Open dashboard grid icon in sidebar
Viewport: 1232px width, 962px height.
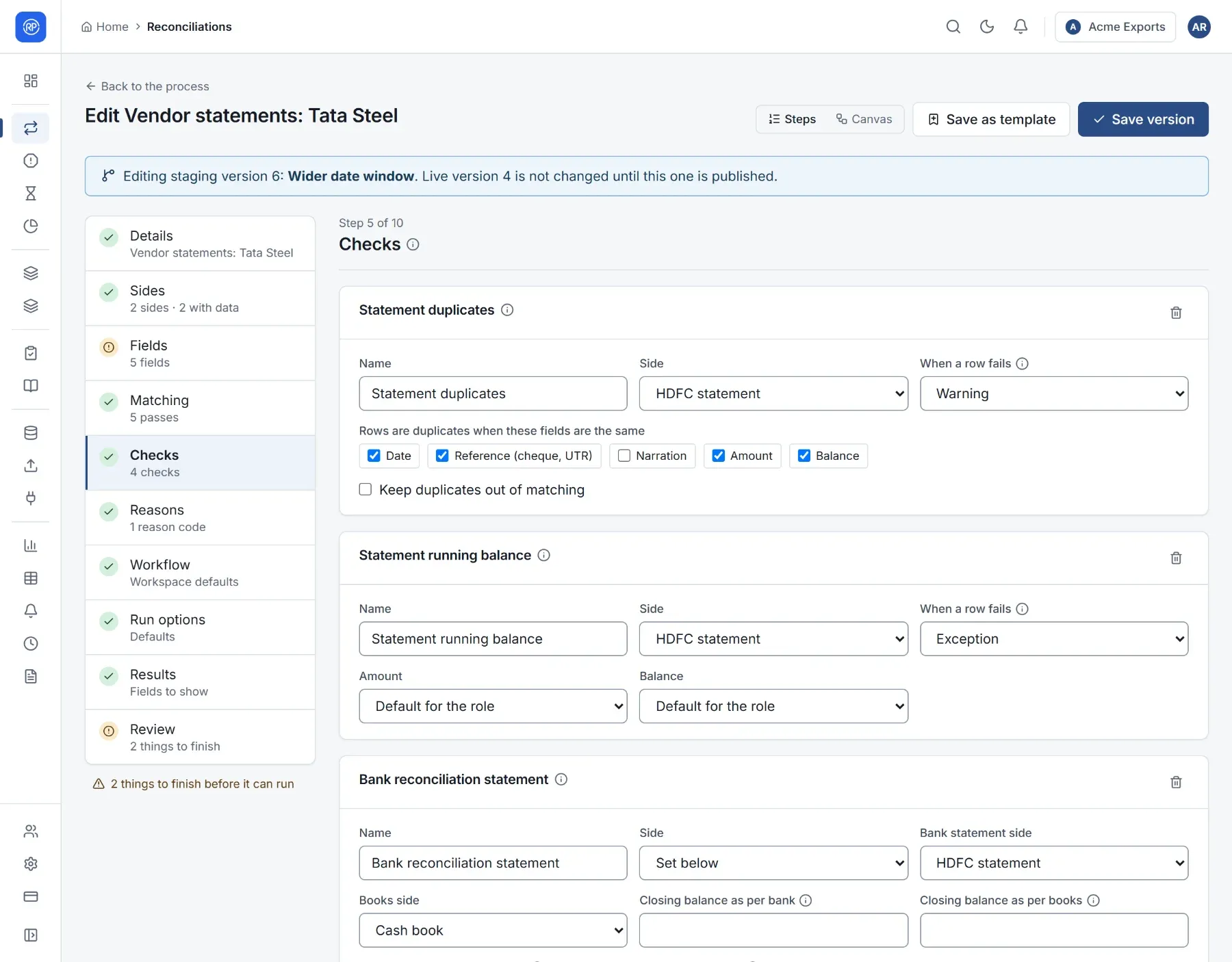[x=31, y=81]
